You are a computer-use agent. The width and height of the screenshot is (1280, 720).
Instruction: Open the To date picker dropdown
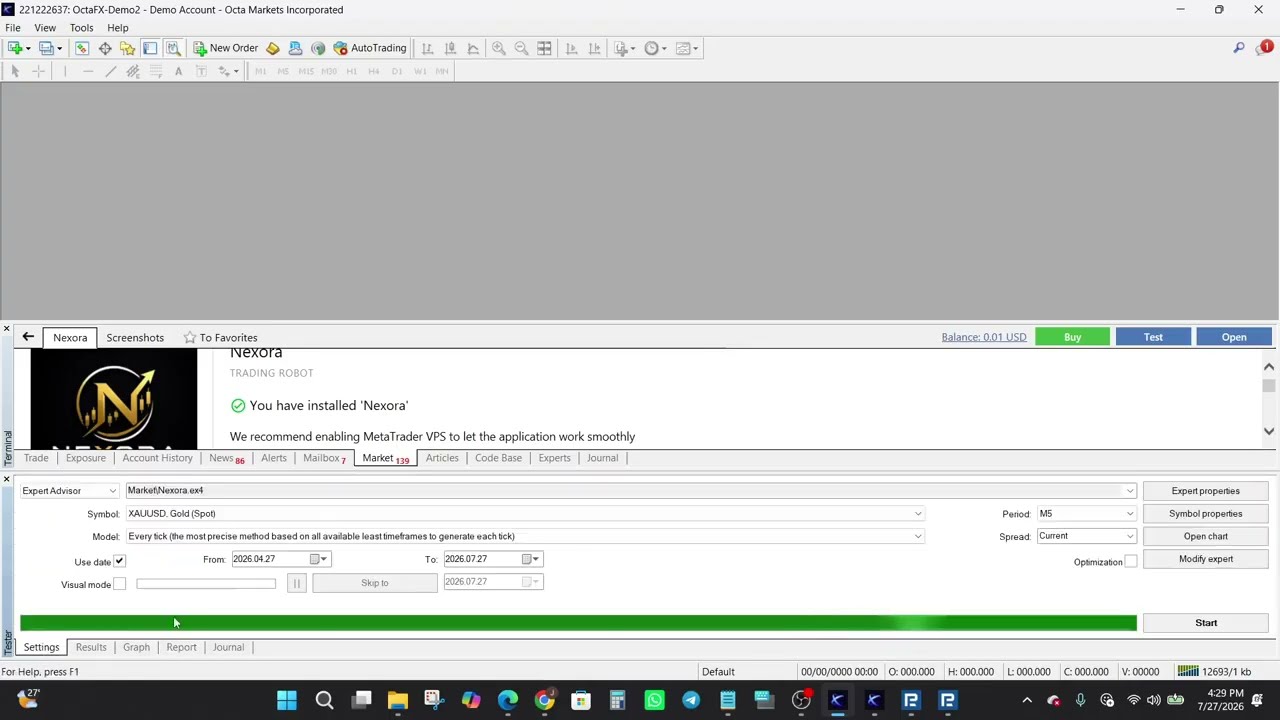coord(531,559)
